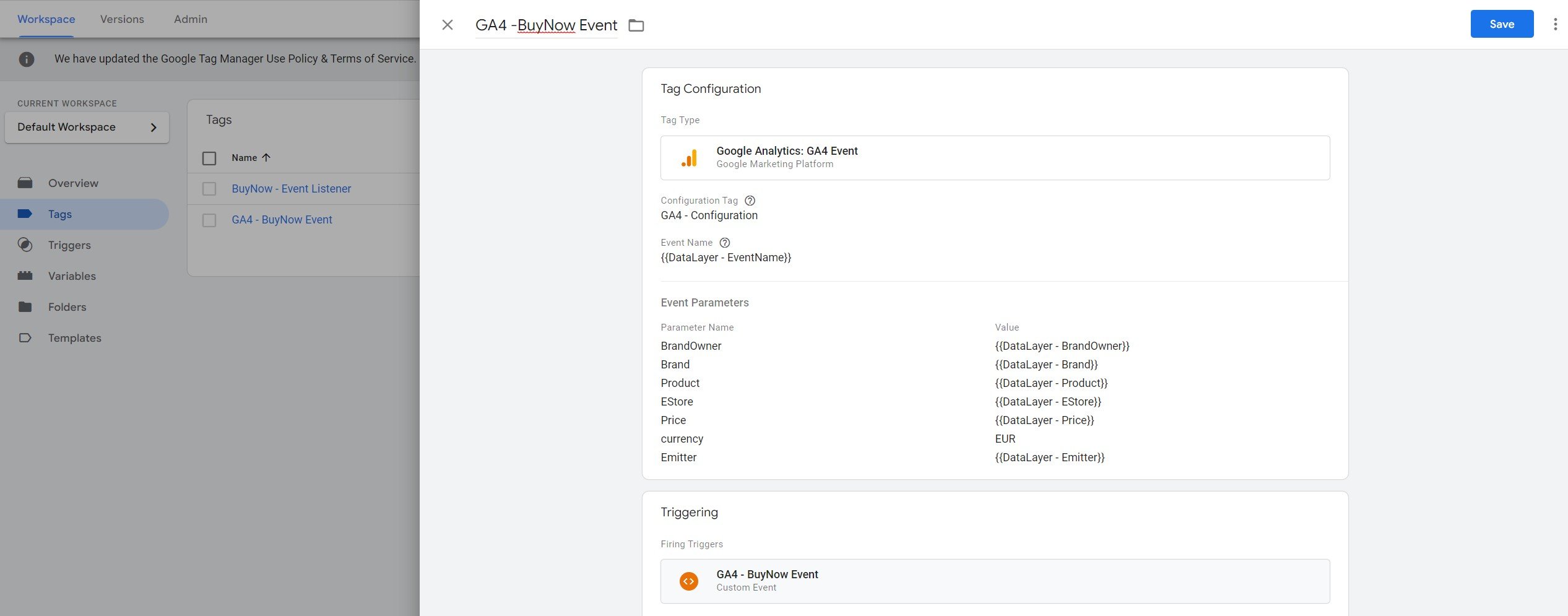Open GA4 - BuyNow Event tag link
1568x616 pixels.
point(282,220)
